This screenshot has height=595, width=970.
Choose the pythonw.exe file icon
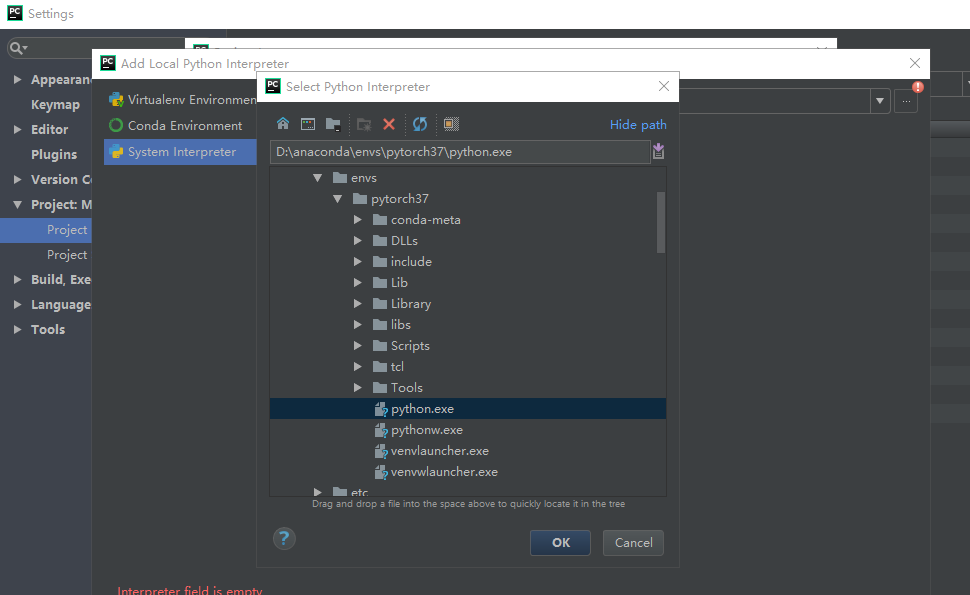click(381, 430)
